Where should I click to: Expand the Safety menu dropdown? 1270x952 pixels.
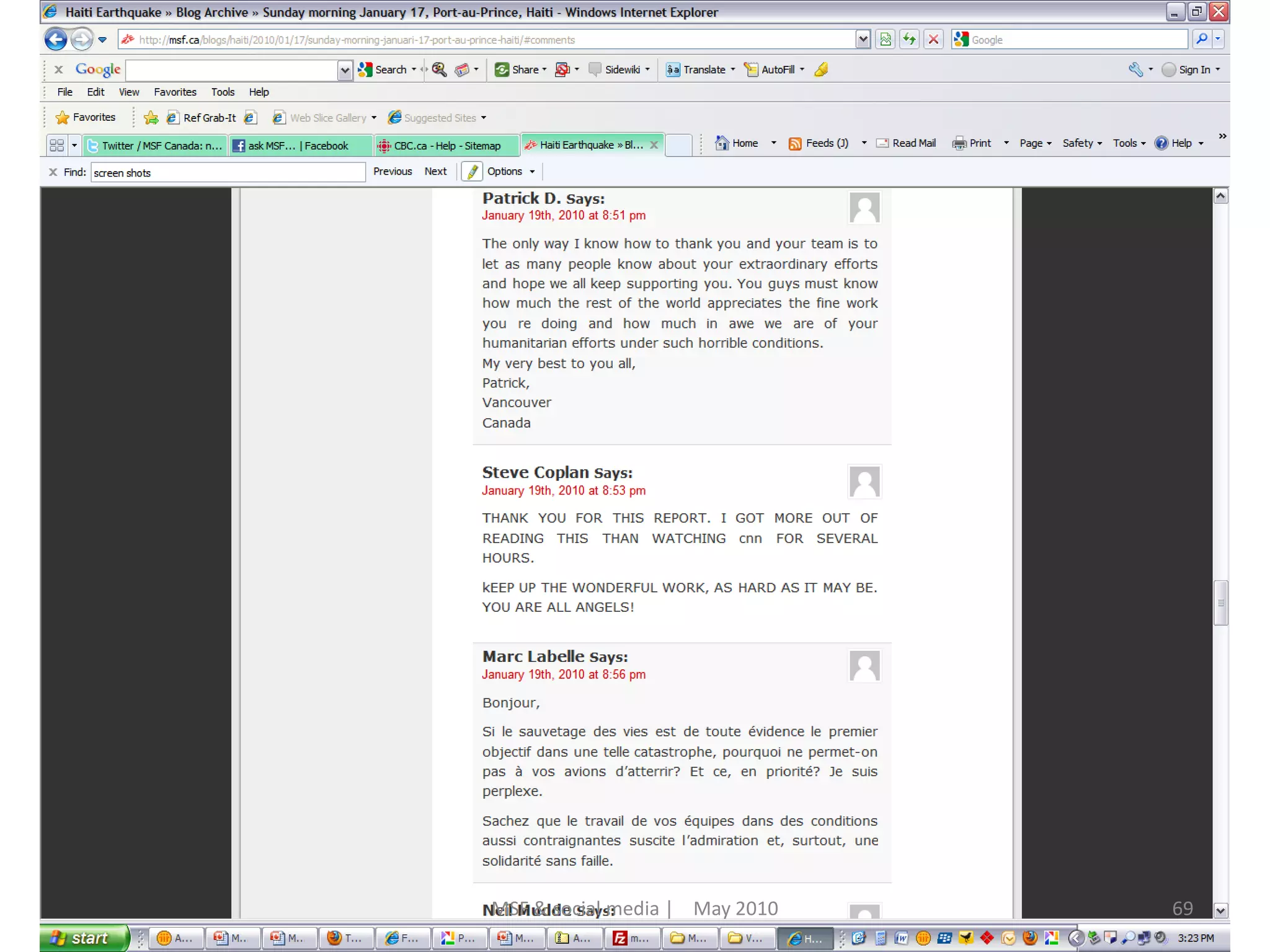coord(1081,143)
